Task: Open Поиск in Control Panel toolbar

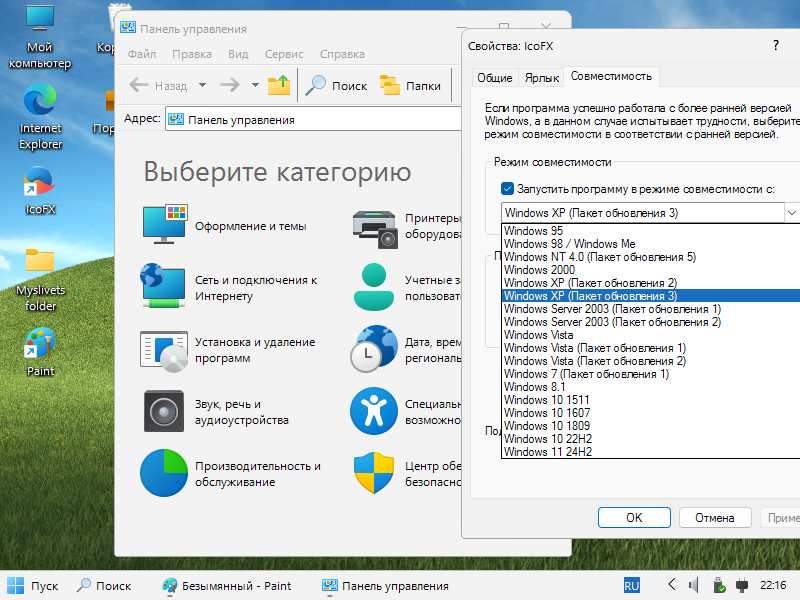Action: point(336,85)
